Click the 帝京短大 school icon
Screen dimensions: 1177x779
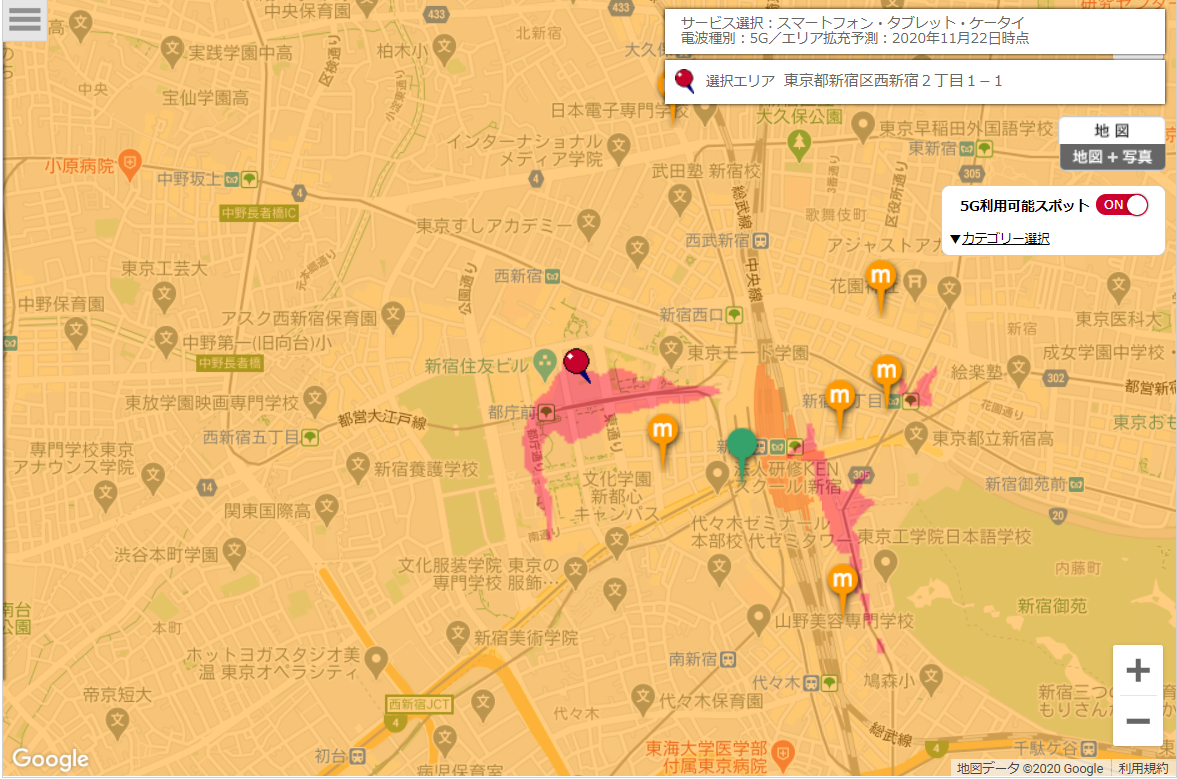coord(117,723)
